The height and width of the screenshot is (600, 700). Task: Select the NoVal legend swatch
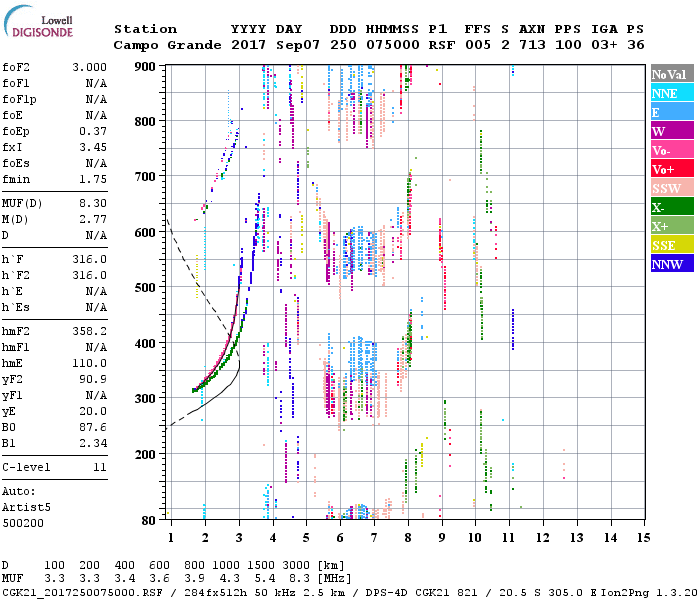[x=671, y=74]
